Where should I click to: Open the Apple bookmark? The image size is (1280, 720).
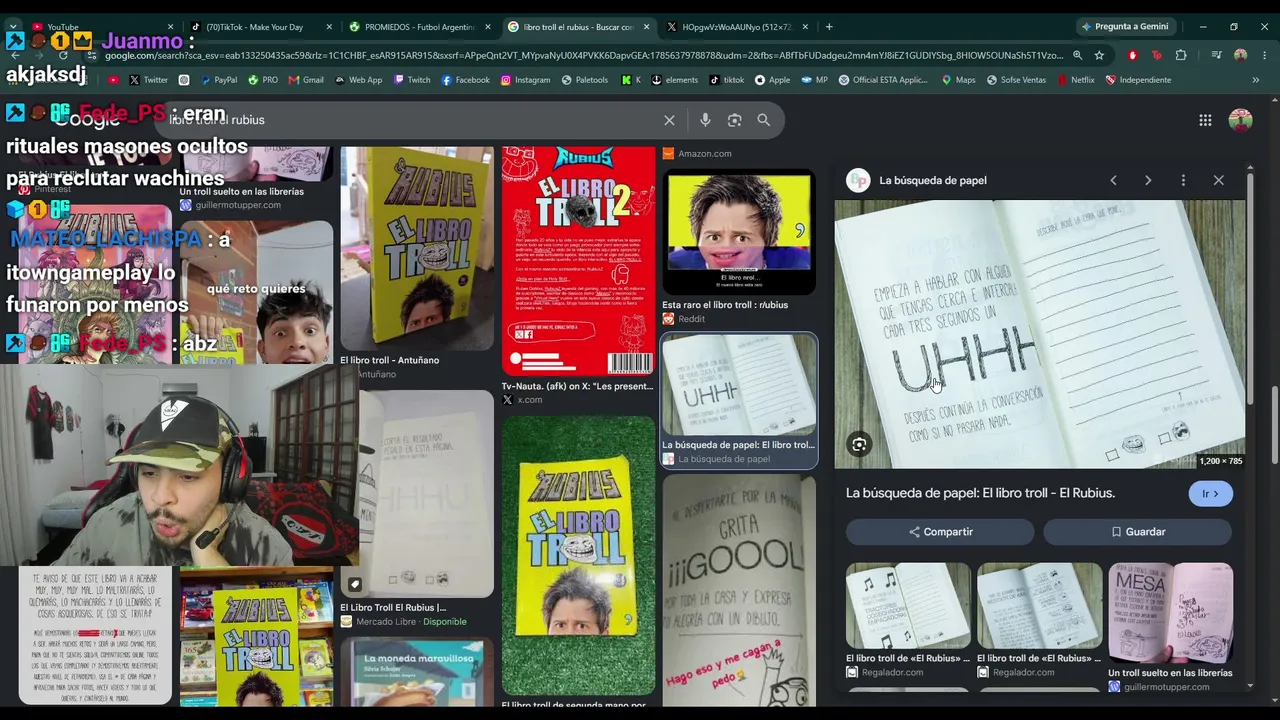coord(772,80)
